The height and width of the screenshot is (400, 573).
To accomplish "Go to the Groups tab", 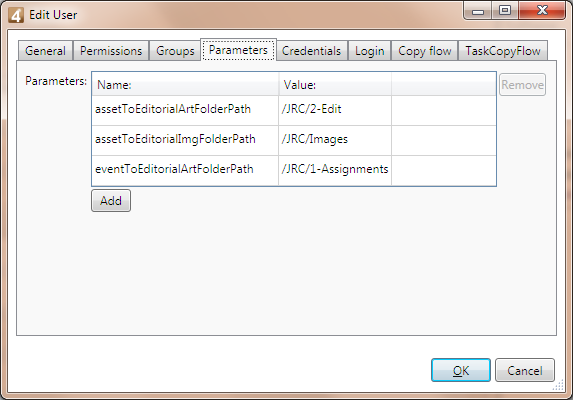I will (175, 51).
